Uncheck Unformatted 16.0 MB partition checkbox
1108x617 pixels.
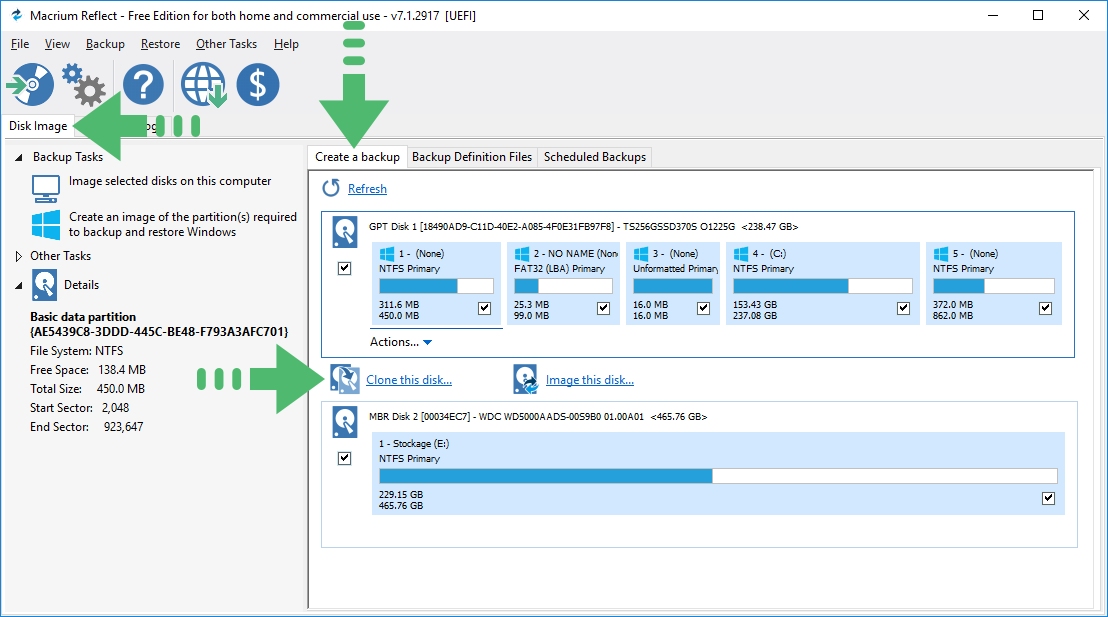click(703, 308)
